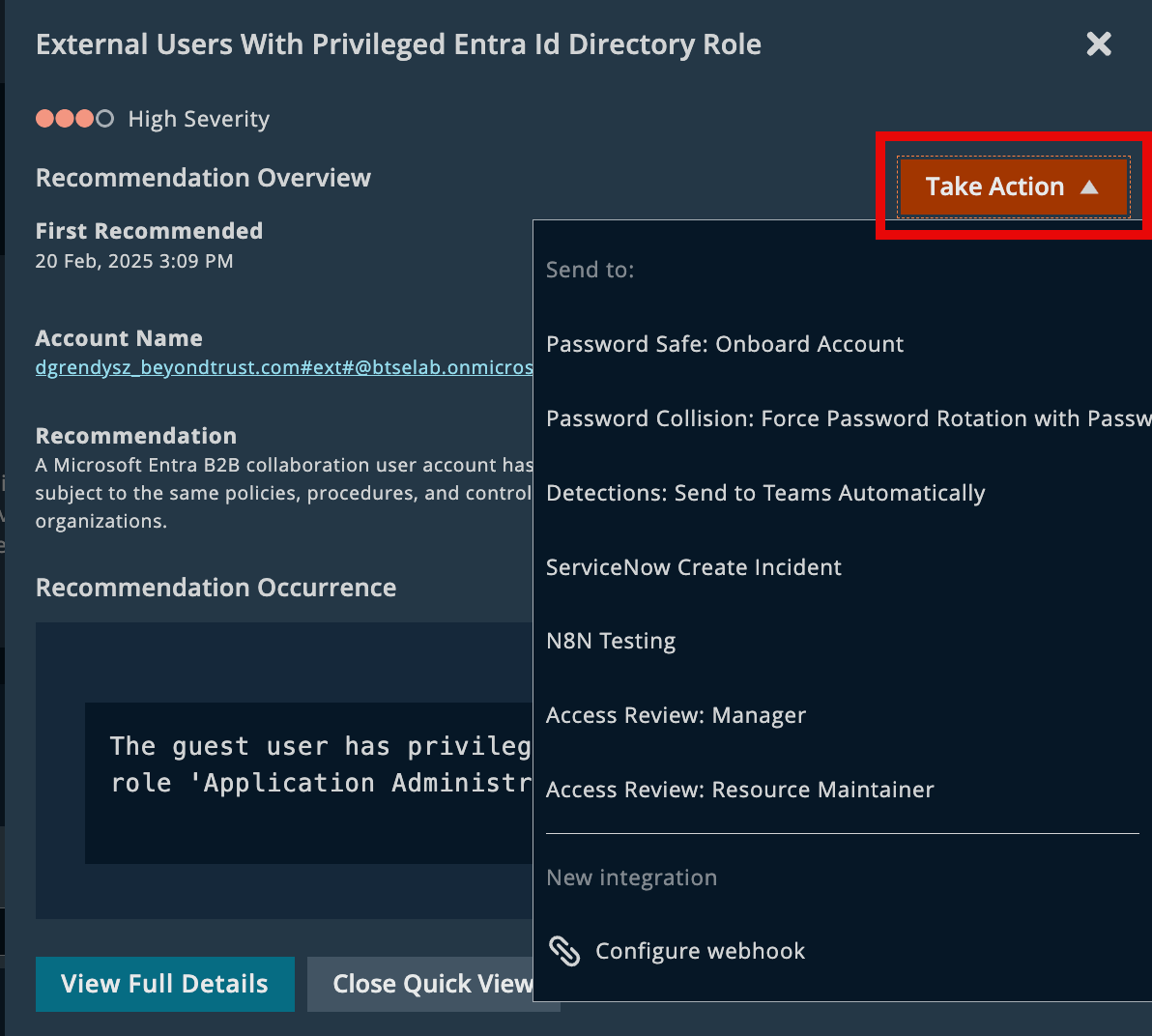Choose Password Collision: Force Password Rotation
The height and width of the screenshot is (1036, 1152).
click(x=849, y=418)
